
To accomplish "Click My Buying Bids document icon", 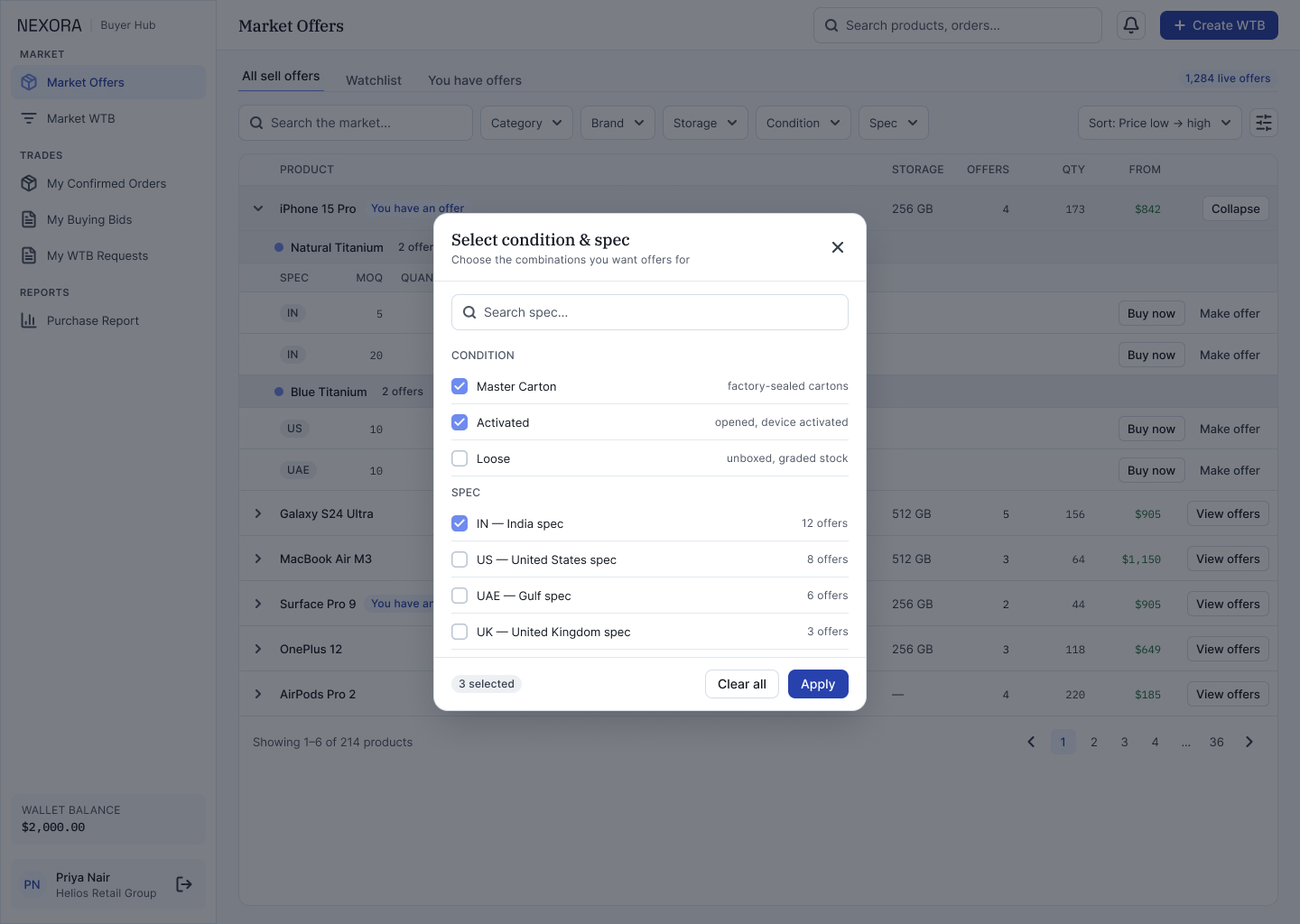I will click(x=29, y=219).
